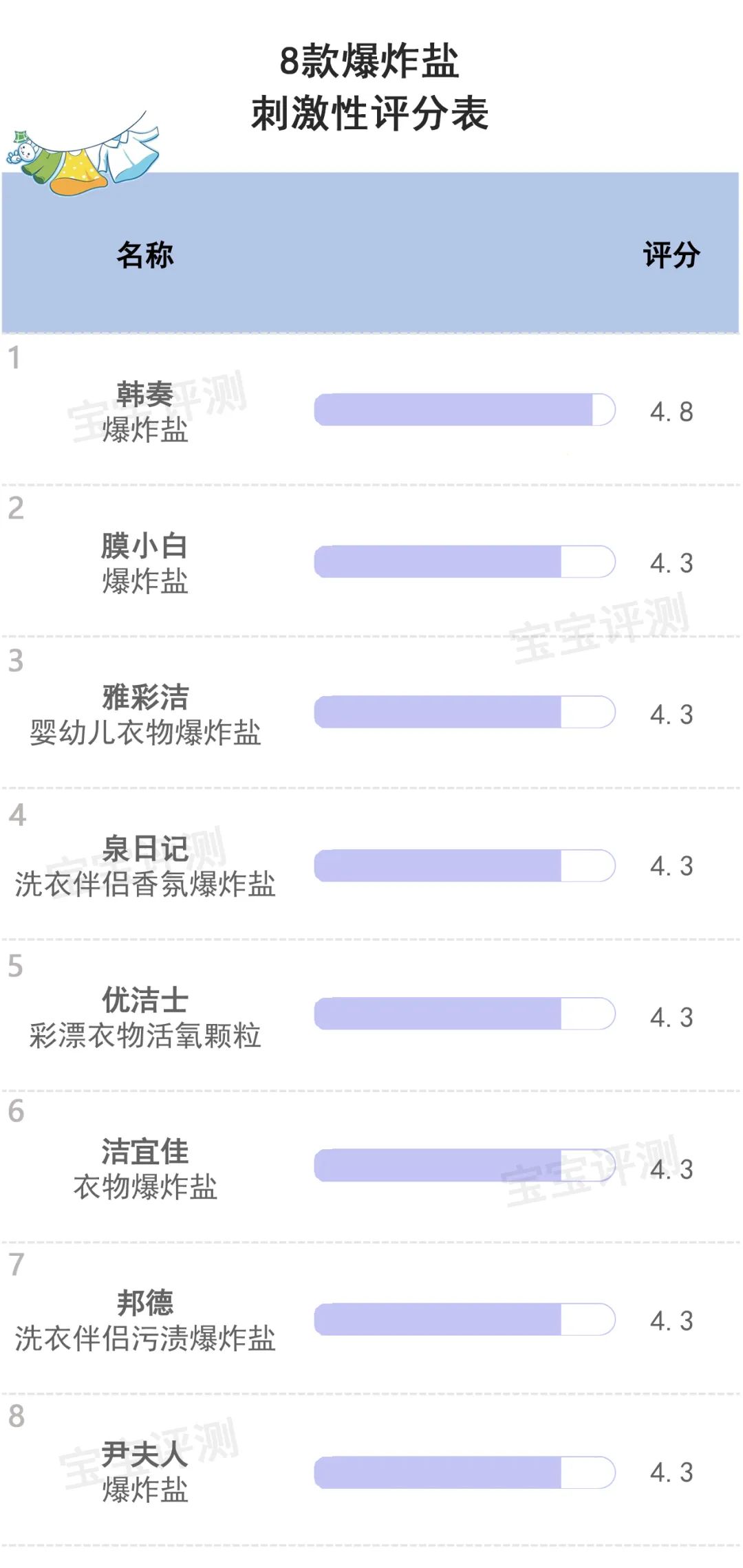Click the 优洁士 rating bar
This screenshot has width=743, height=1568.
pyautogui.click(x=464, y=1014)
